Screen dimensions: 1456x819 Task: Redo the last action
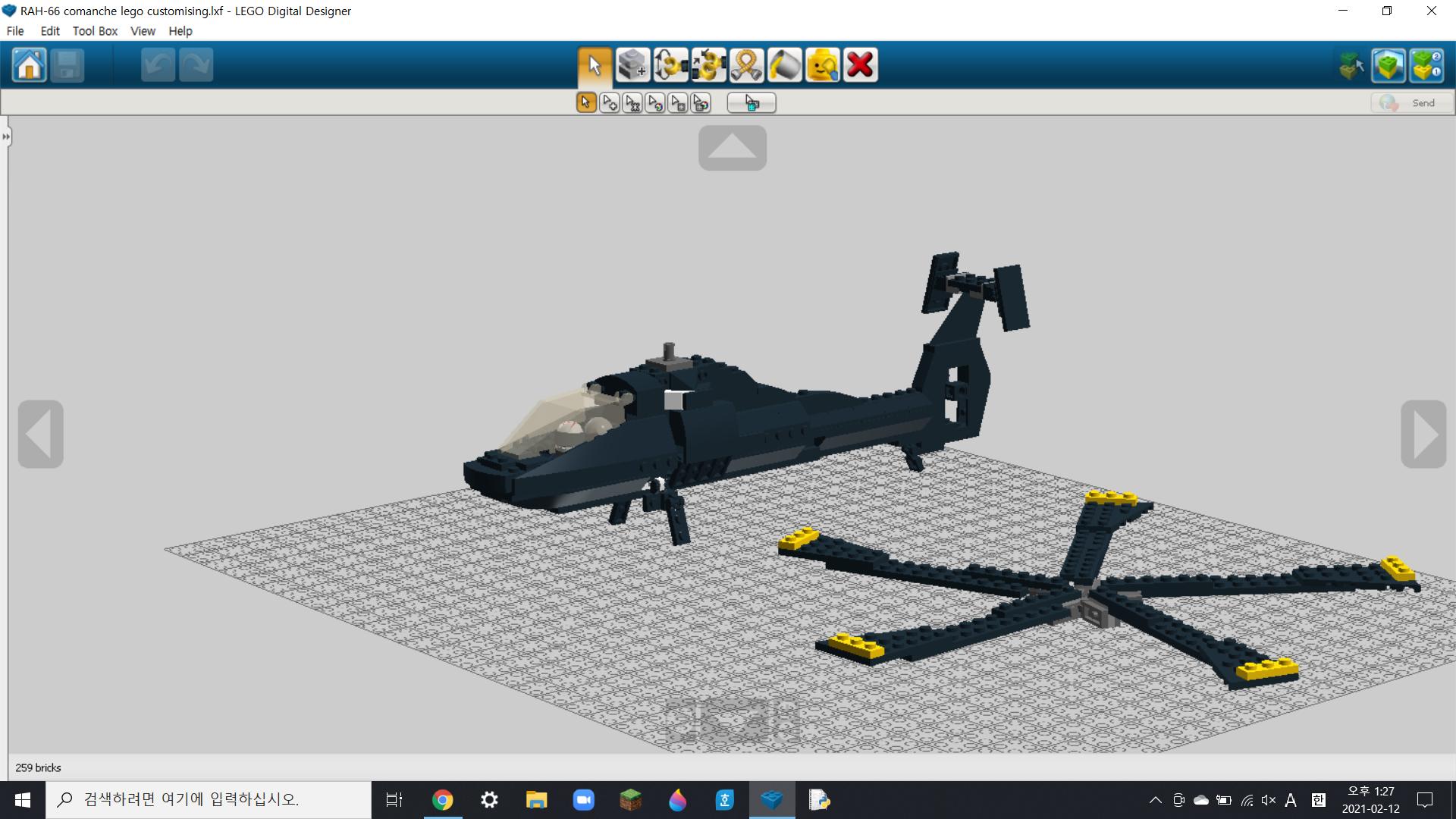point(196,65)
